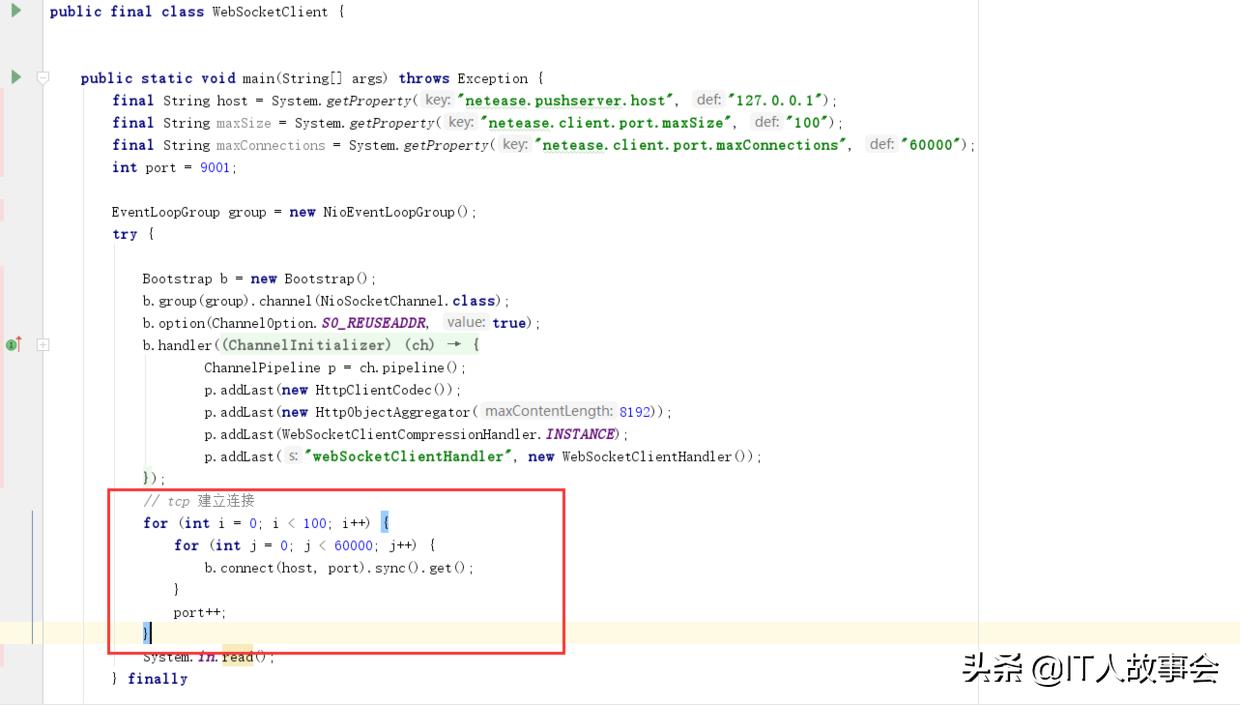Click the "tcp 建立连接" comment

point(199,500)
